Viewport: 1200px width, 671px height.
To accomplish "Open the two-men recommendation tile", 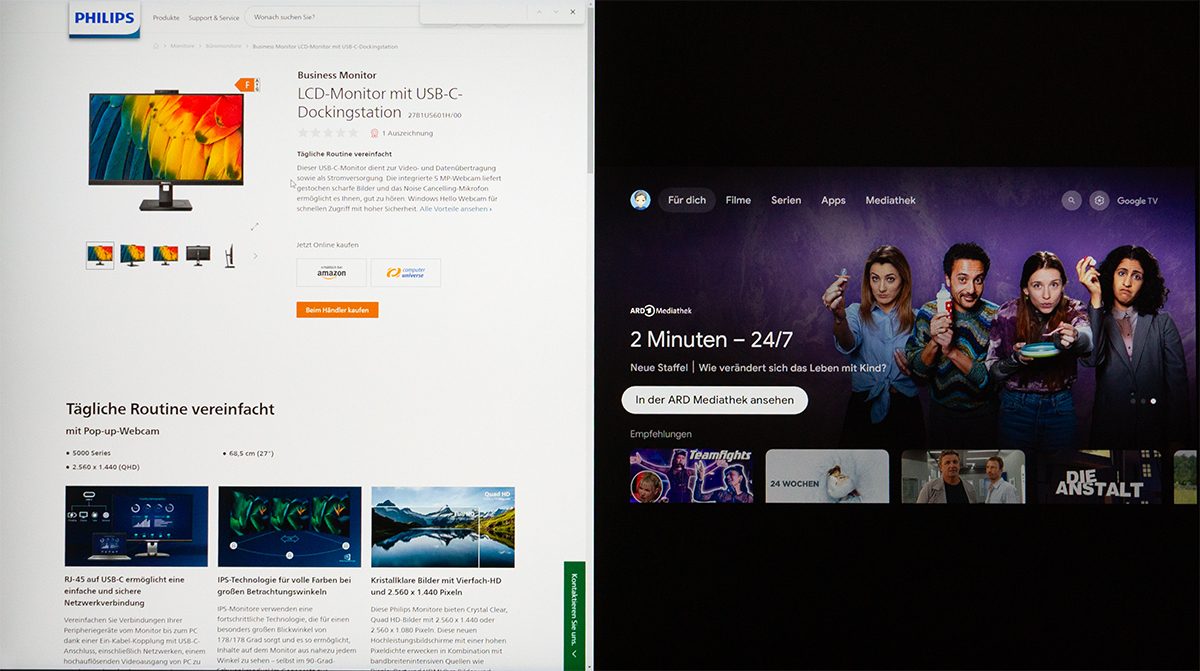I will (x=963, y=476).
